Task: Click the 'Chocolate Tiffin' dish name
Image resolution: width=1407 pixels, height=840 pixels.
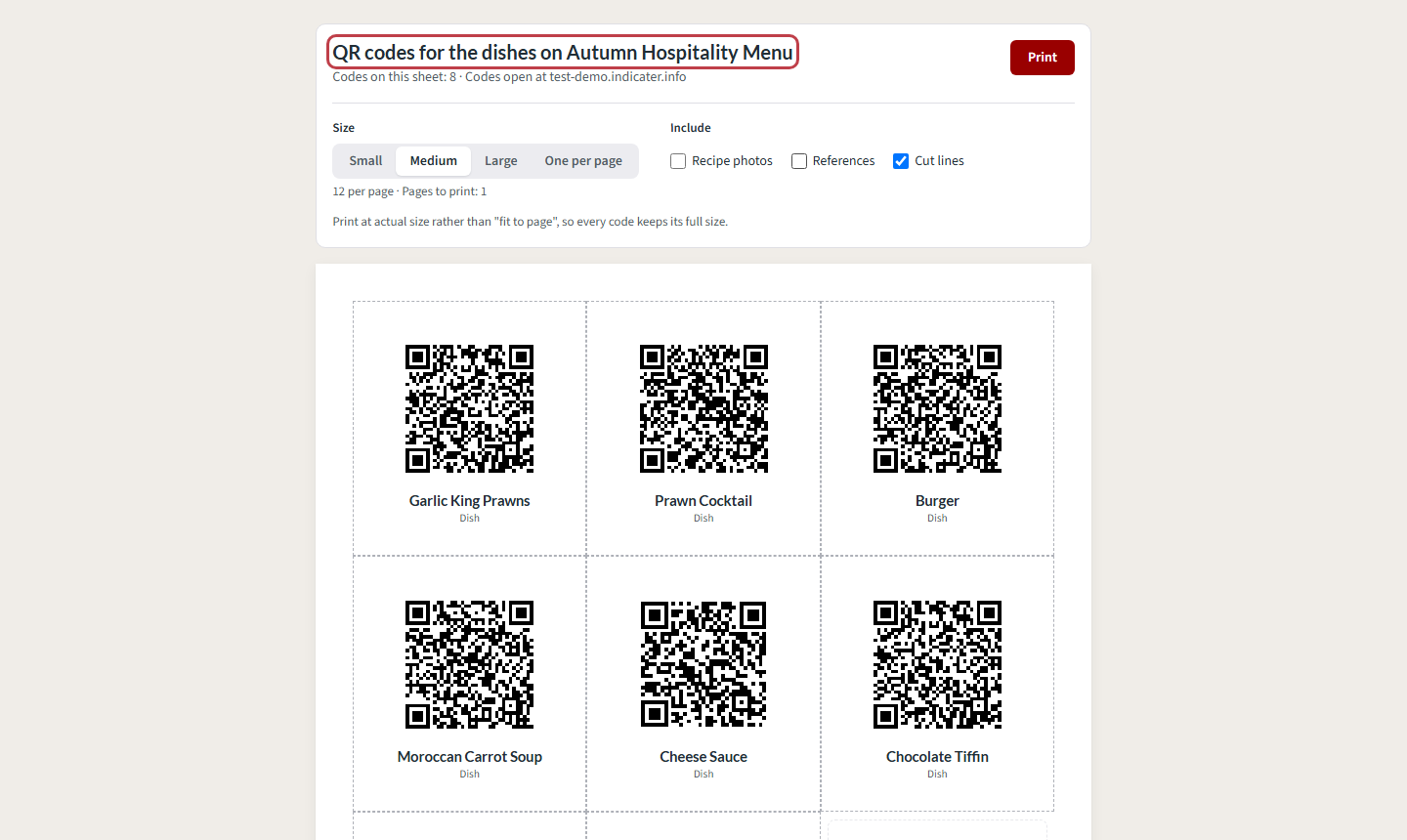Action: (x=937, y=757)
